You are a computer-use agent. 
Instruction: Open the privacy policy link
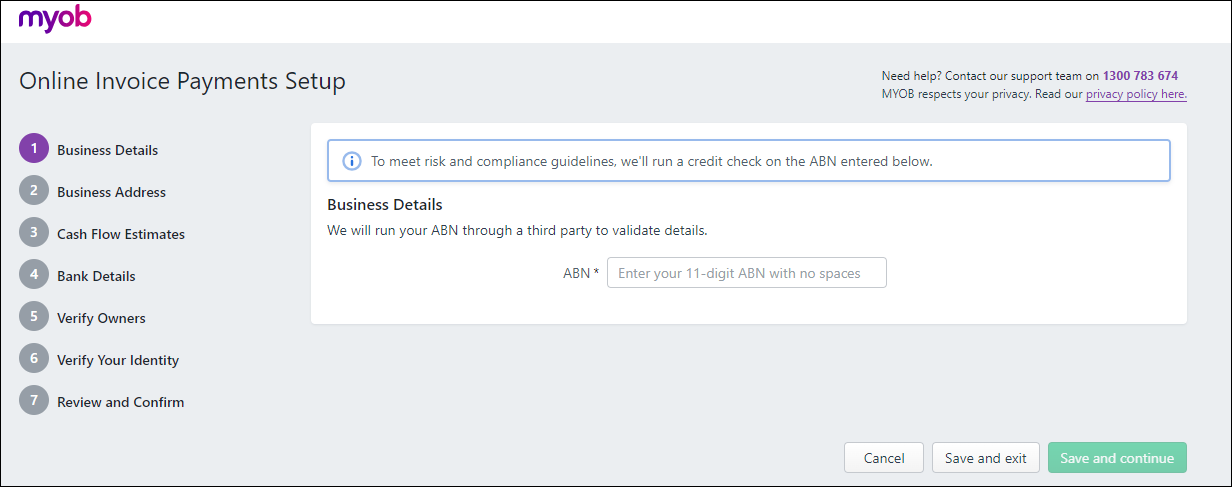click(x=1135, y=94)
